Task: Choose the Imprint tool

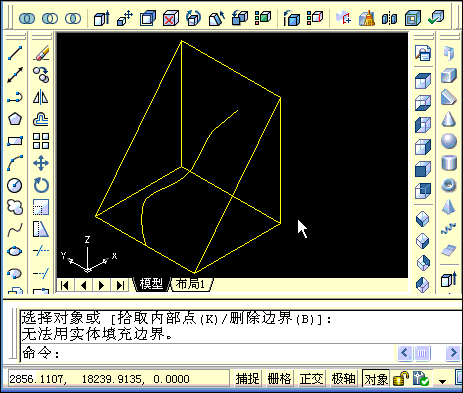Action: pos(344,18)
